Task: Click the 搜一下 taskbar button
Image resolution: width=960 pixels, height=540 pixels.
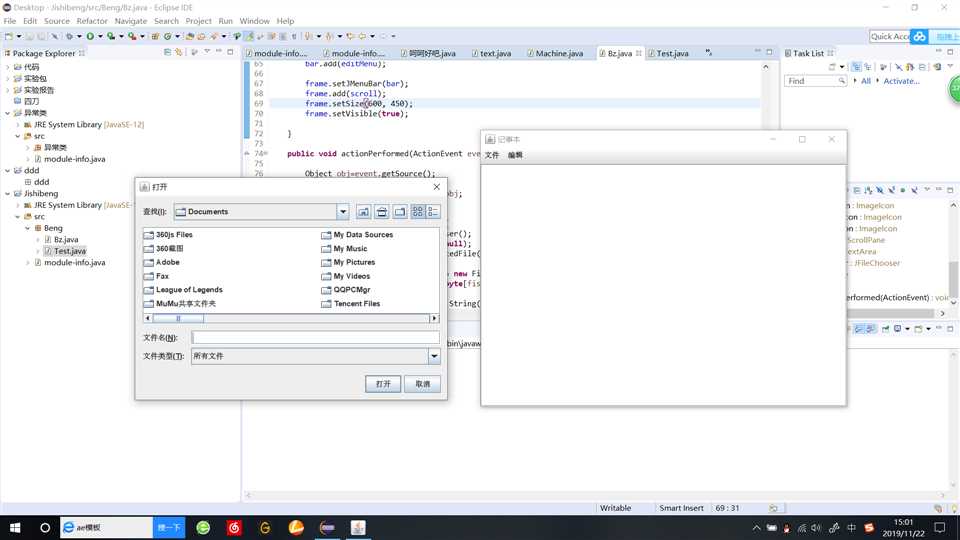Action: pos(169,527)
